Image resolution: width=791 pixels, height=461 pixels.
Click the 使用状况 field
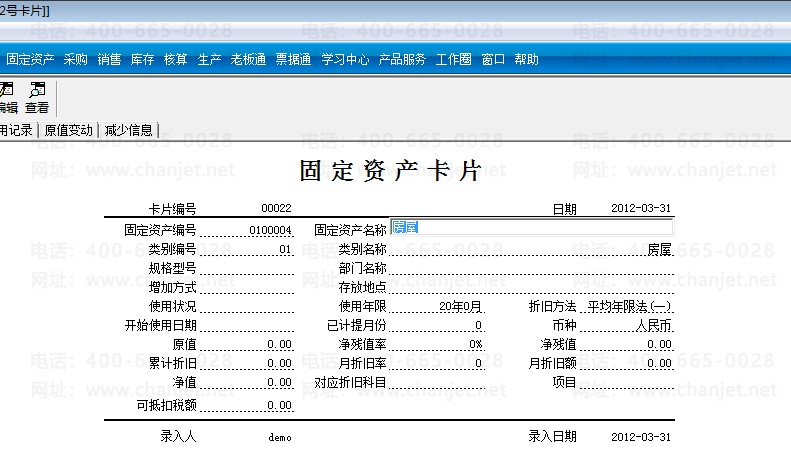click(247, 306)
